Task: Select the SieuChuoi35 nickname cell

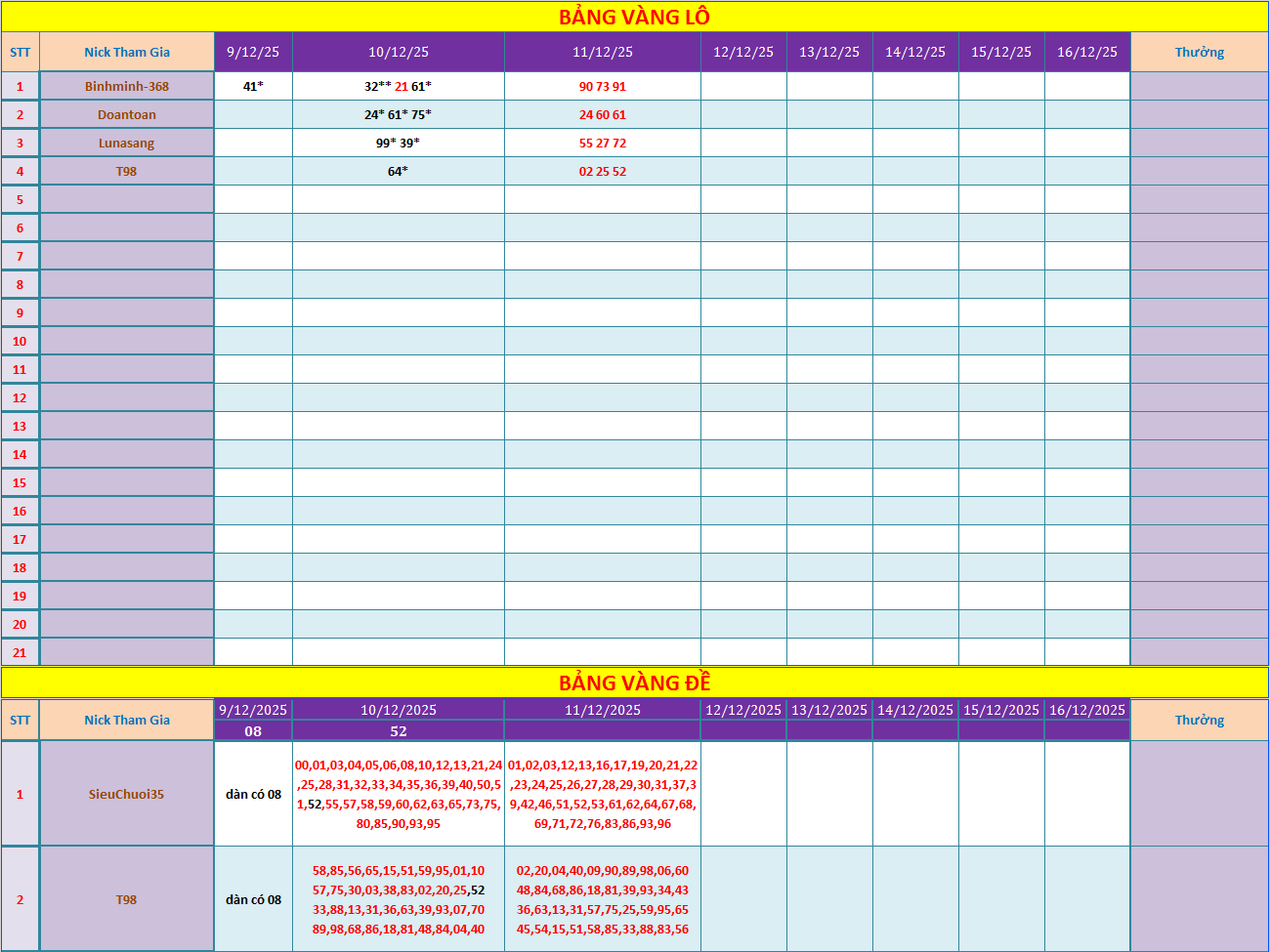Action: click(x=127, y=794)
